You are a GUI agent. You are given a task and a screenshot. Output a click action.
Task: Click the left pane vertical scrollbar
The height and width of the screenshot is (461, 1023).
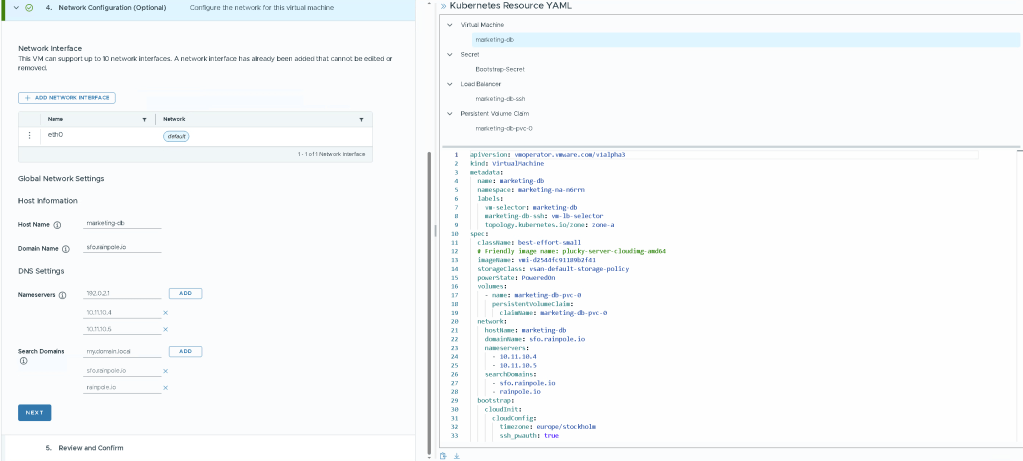pos(428,300)
